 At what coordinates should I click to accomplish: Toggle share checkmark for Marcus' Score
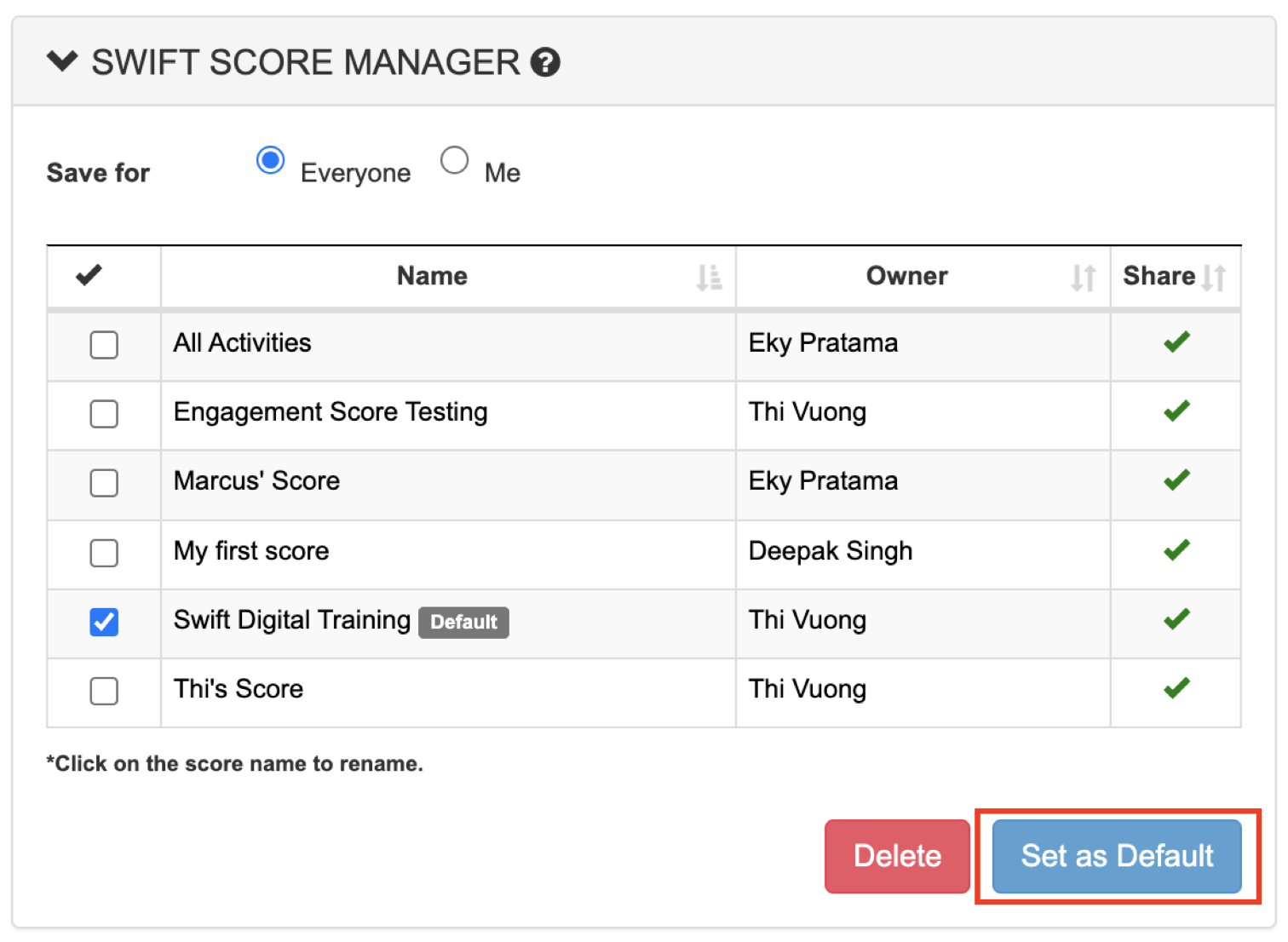[x=1176, y=480]
